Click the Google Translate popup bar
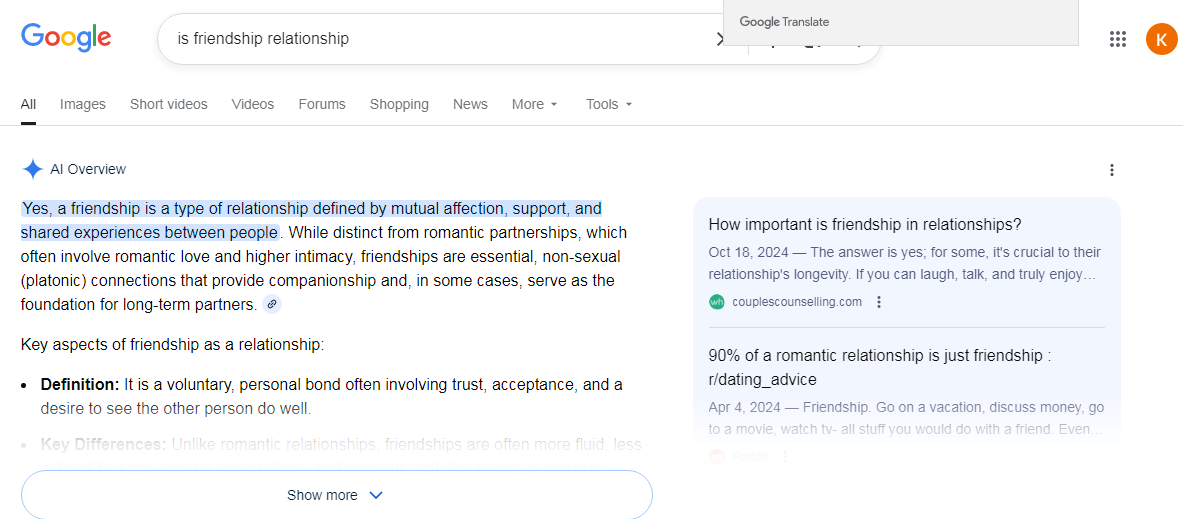 [x=900, y=22]
